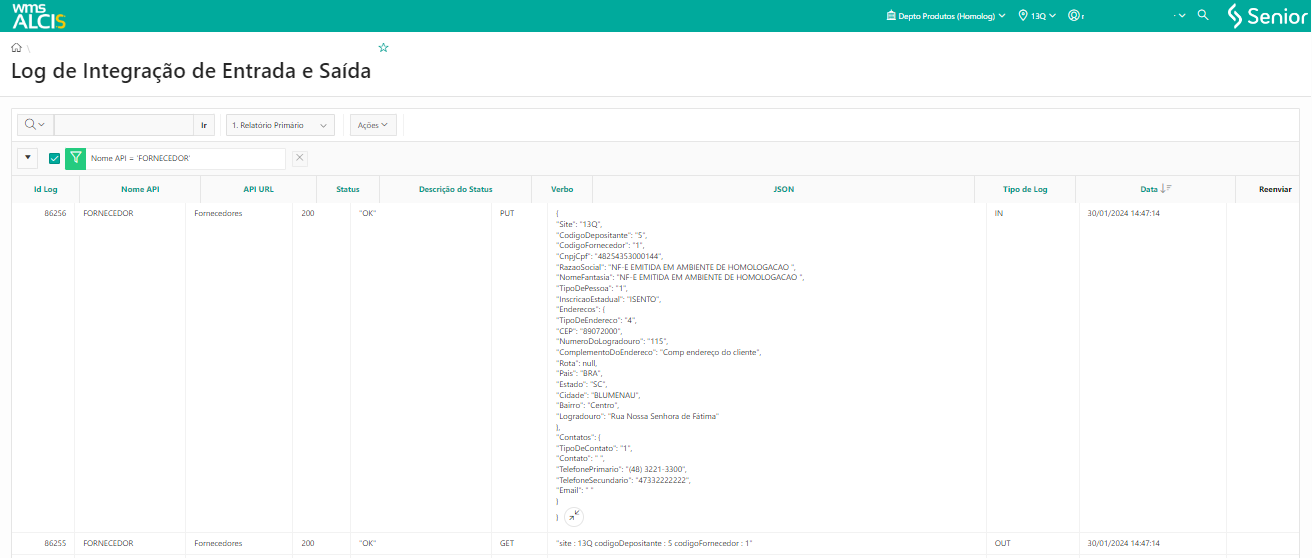1312x558 pixels.
Task: Click the 200 status in row 86256
Action: pyautogui.click(x=308, y=213)
